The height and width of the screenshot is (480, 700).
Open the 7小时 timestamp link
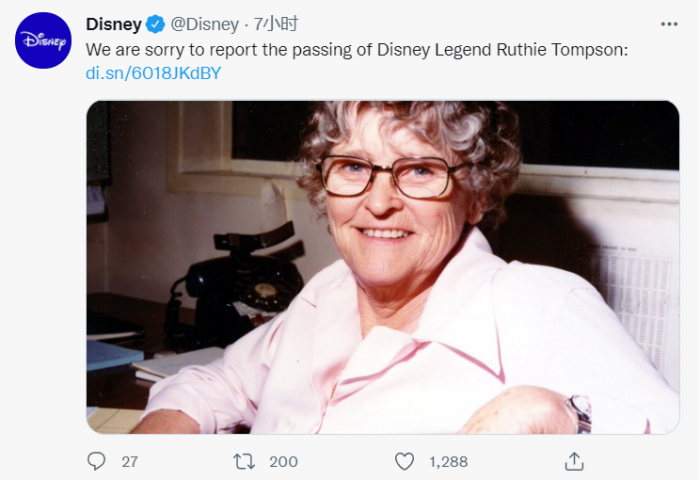pyautogui.click(x=277, y=24)
